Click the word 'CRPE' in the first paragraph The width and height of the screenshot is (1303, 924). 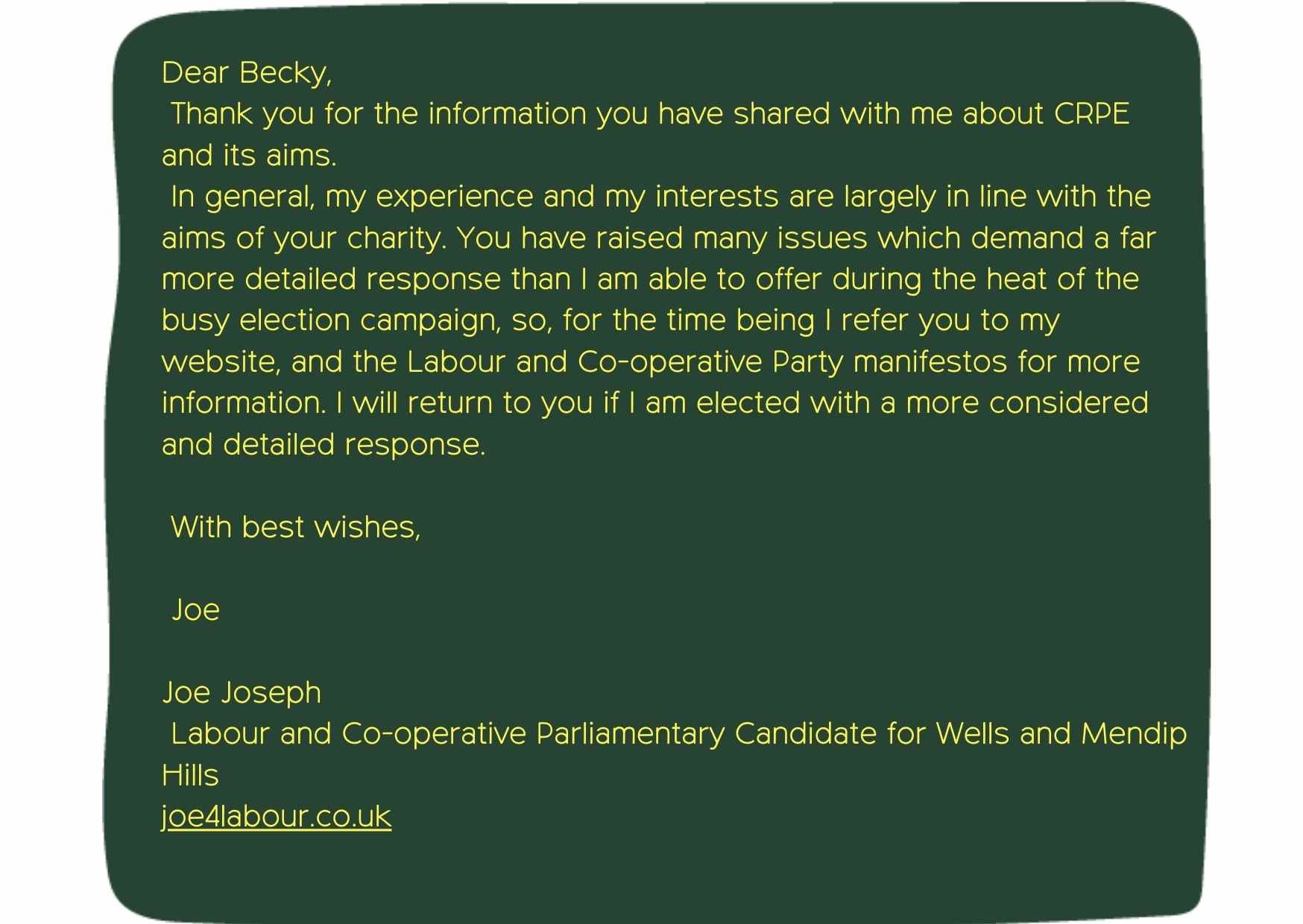pyautogui.click(x=1091, y=114)
